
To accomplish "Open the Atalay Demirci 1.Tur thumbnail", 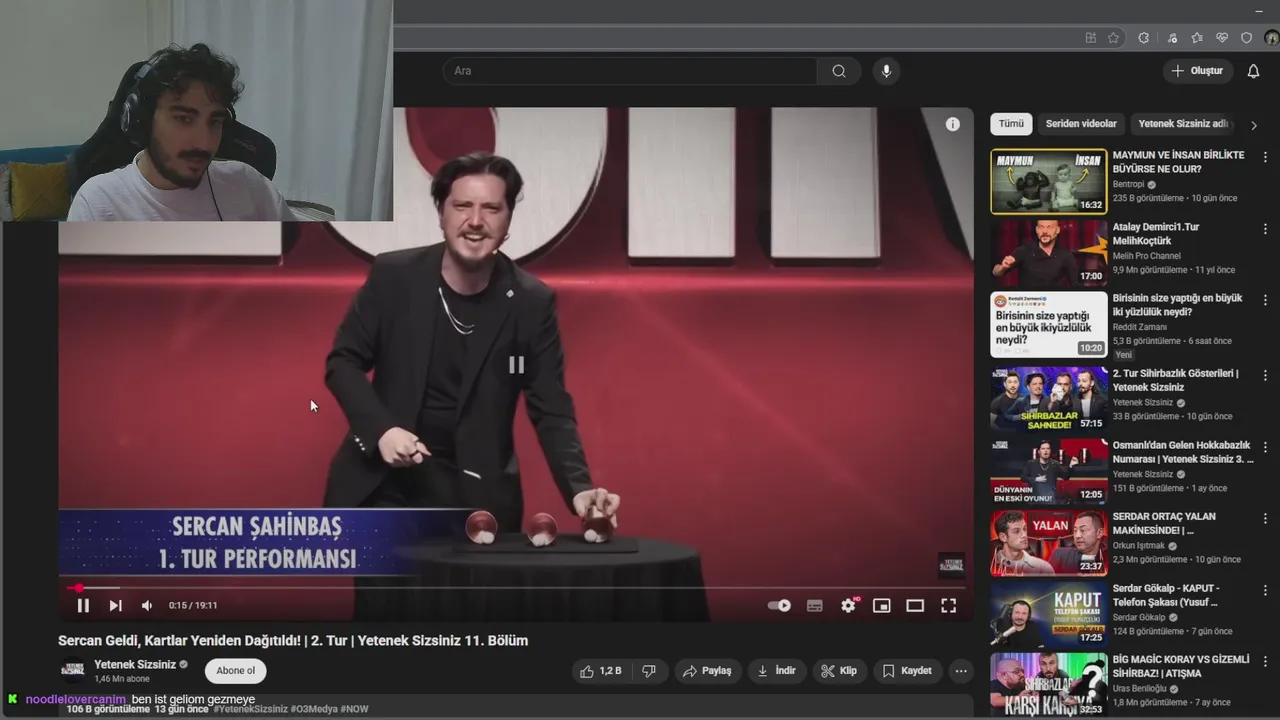I will pos(1048,253).
